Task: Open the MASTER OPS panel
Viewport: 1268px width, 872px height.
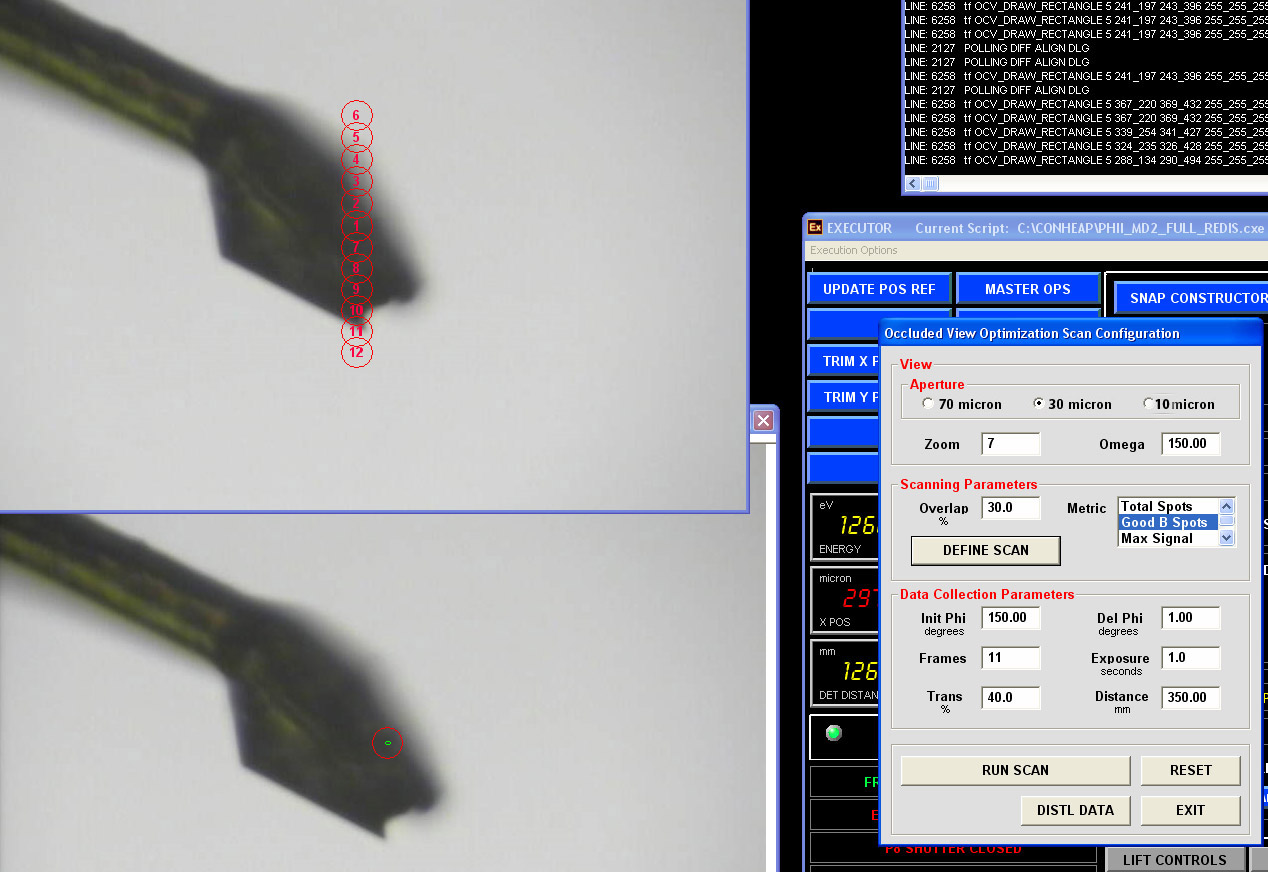Action: coord(1027,289)
